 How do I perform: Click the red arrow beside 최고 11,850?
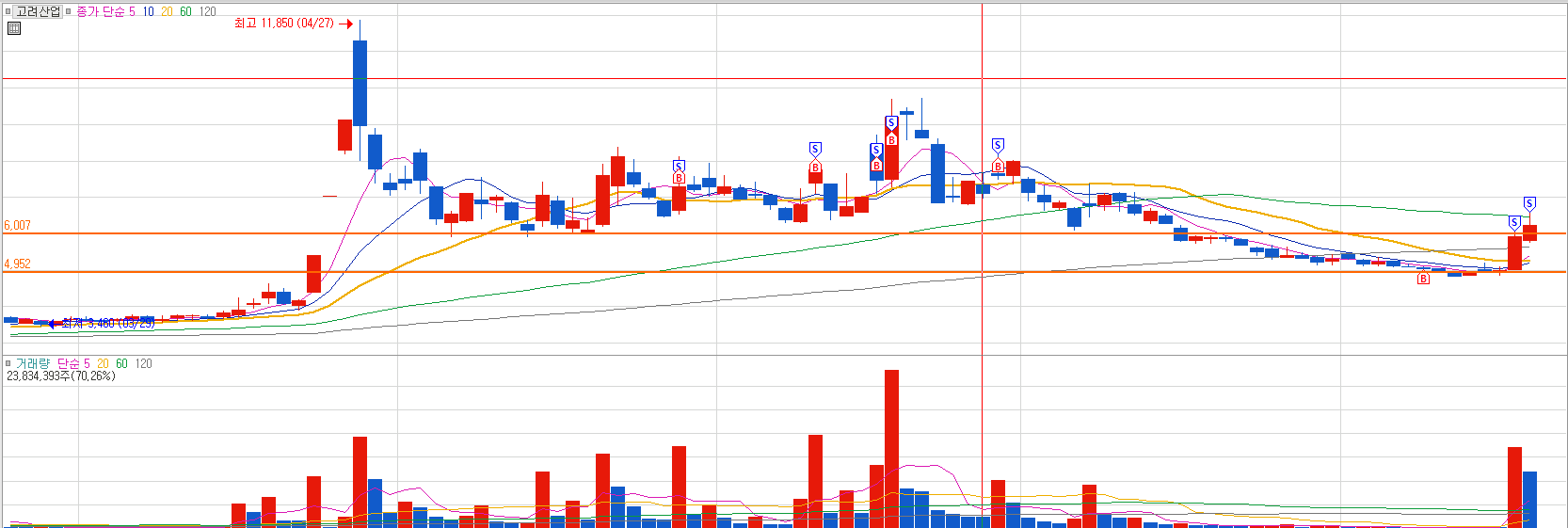point(345,24)
